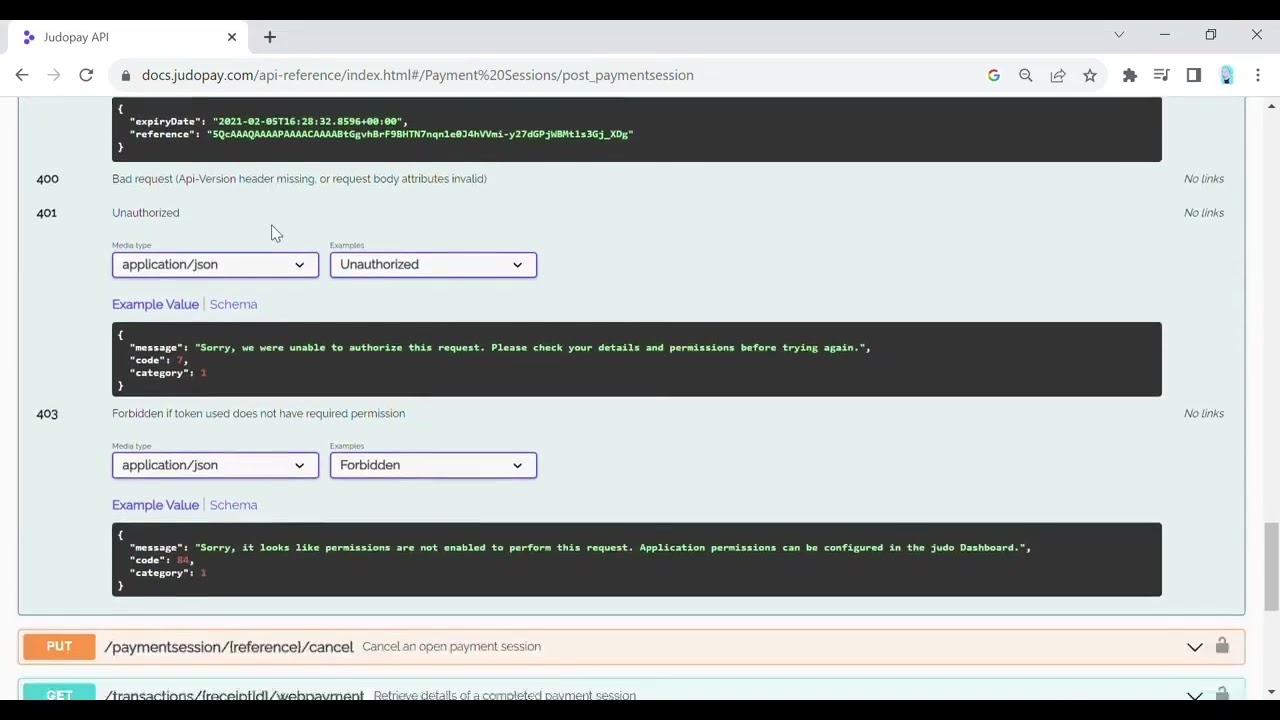
Task: Click the zoom magnifier icon
Action: [x=1025, y=75]
